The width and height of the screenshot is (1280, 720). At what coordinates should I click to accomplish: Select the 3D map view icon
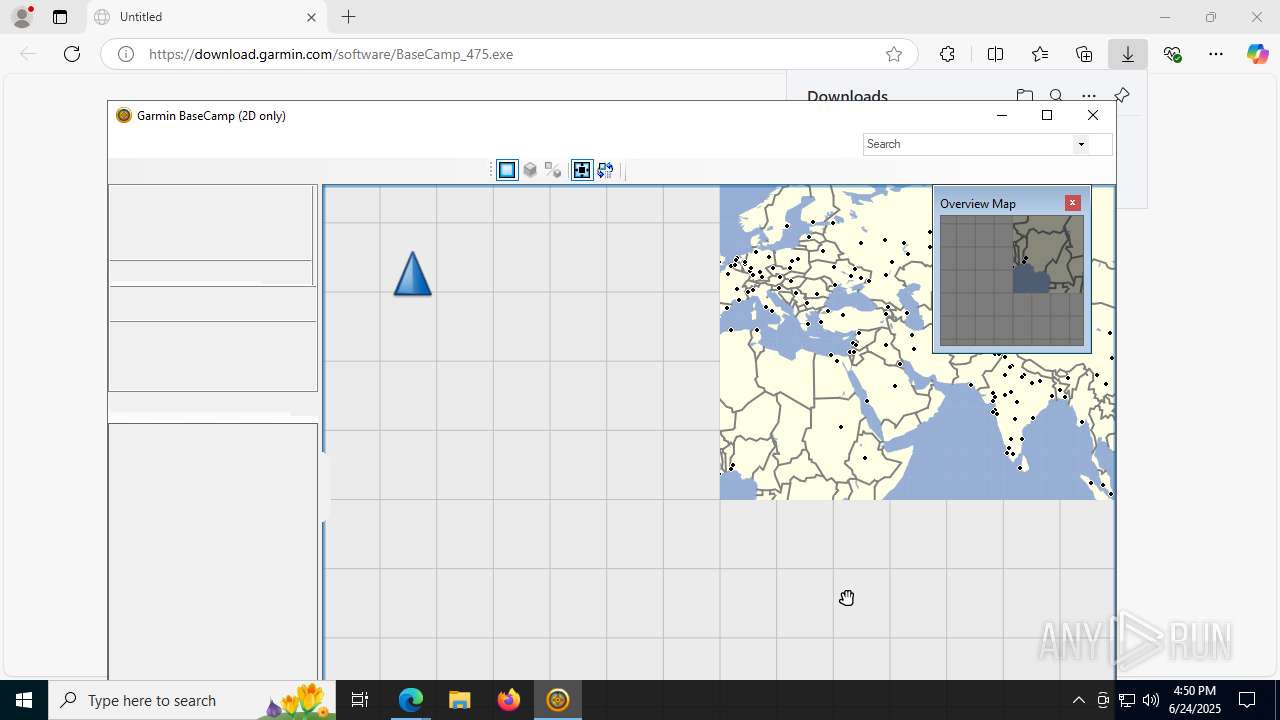click(530, 170)
